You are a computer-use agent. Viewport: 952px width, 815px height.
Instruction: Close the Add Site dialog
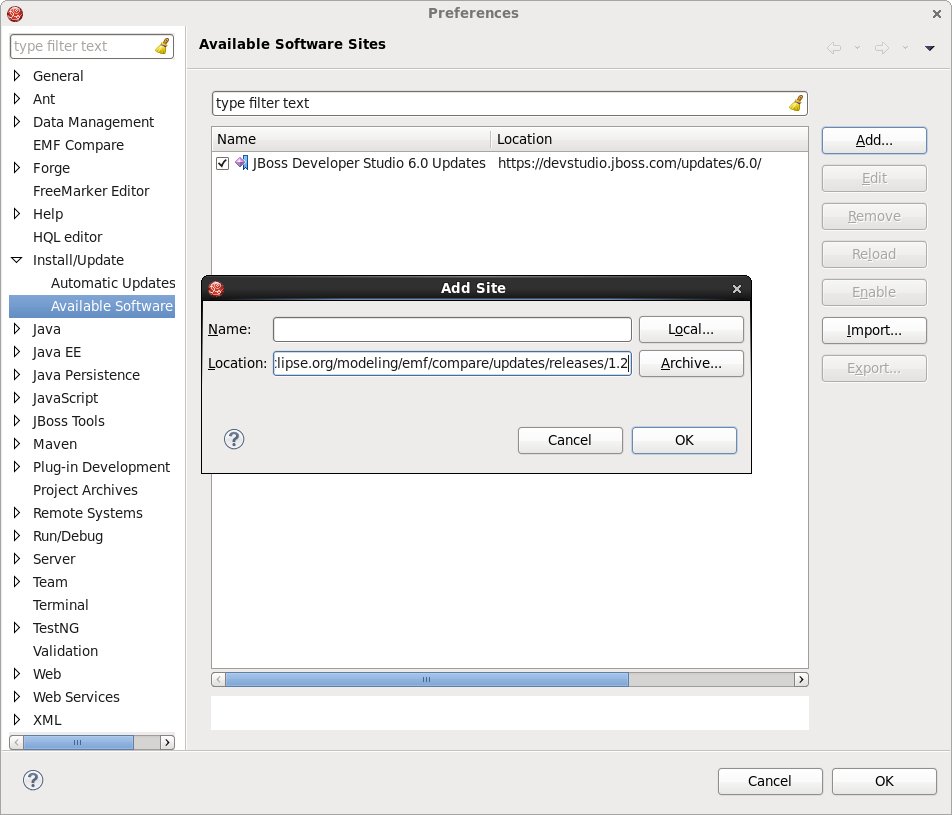tap(736, 289)
